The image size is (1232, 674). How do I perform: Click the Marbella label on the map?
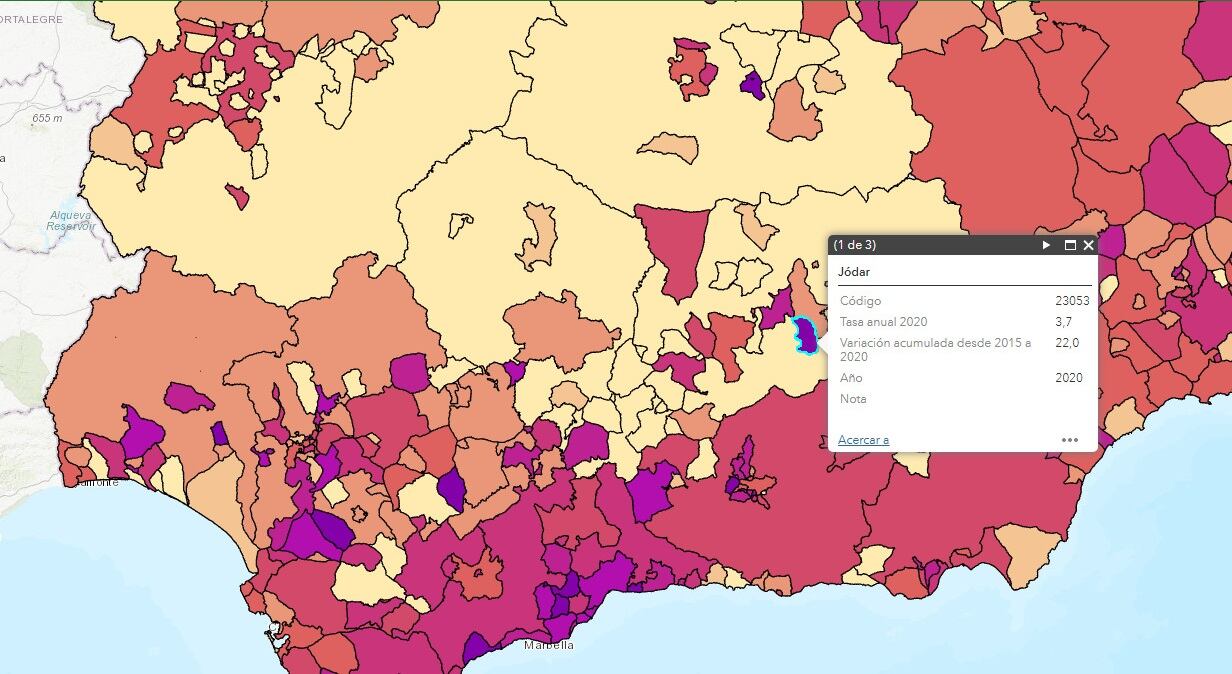(549, 646)
